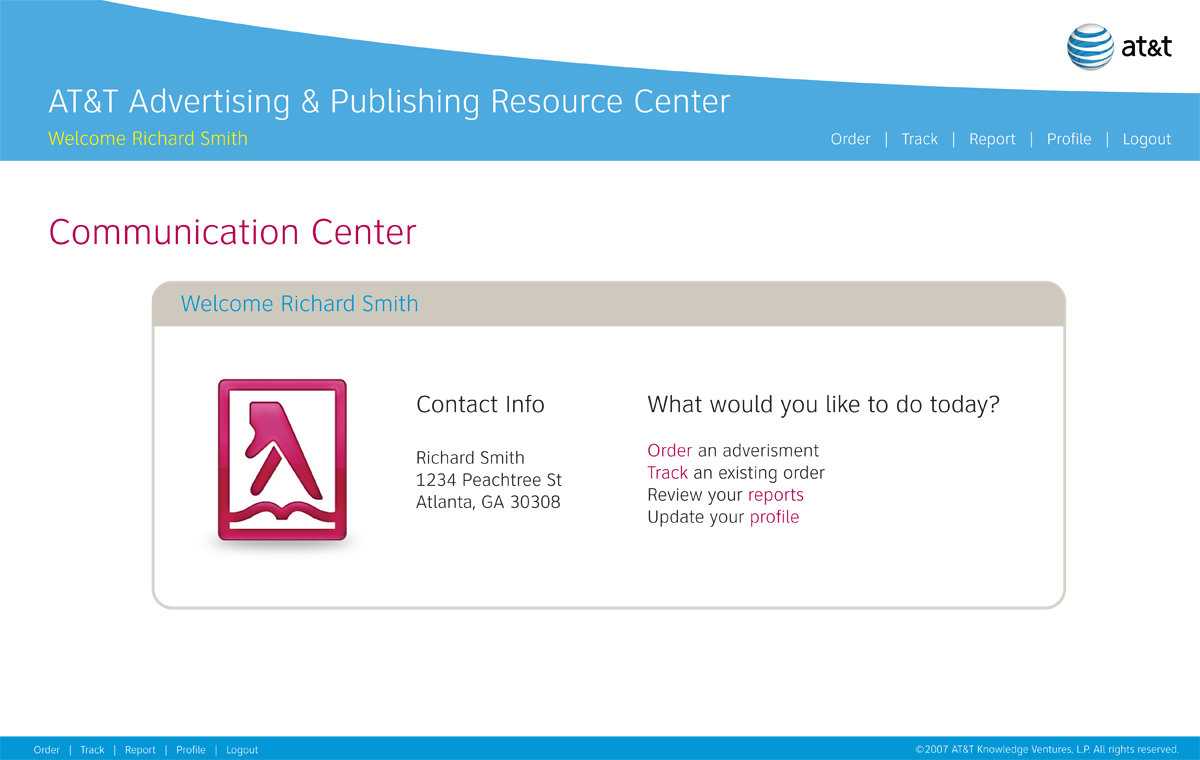
Task: Click What would you like to do today?
Action: point(824,405)
